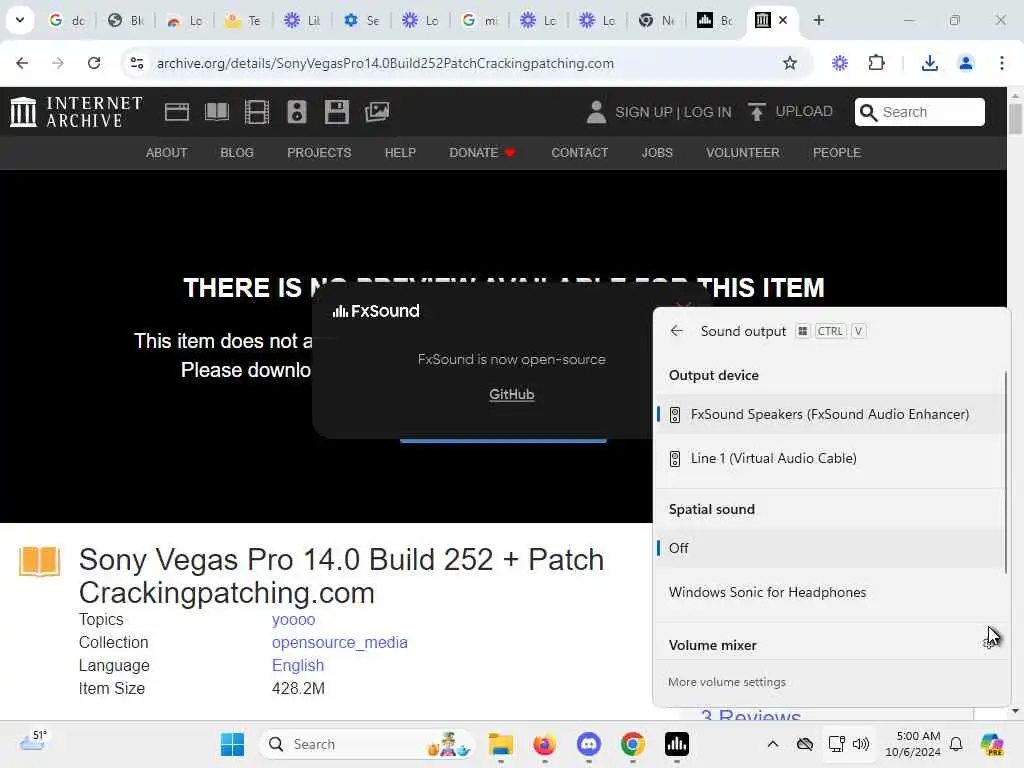Open the tab search dropdown arrow
This screenshot has width=1024, height=768.
[x=20, y=20]
